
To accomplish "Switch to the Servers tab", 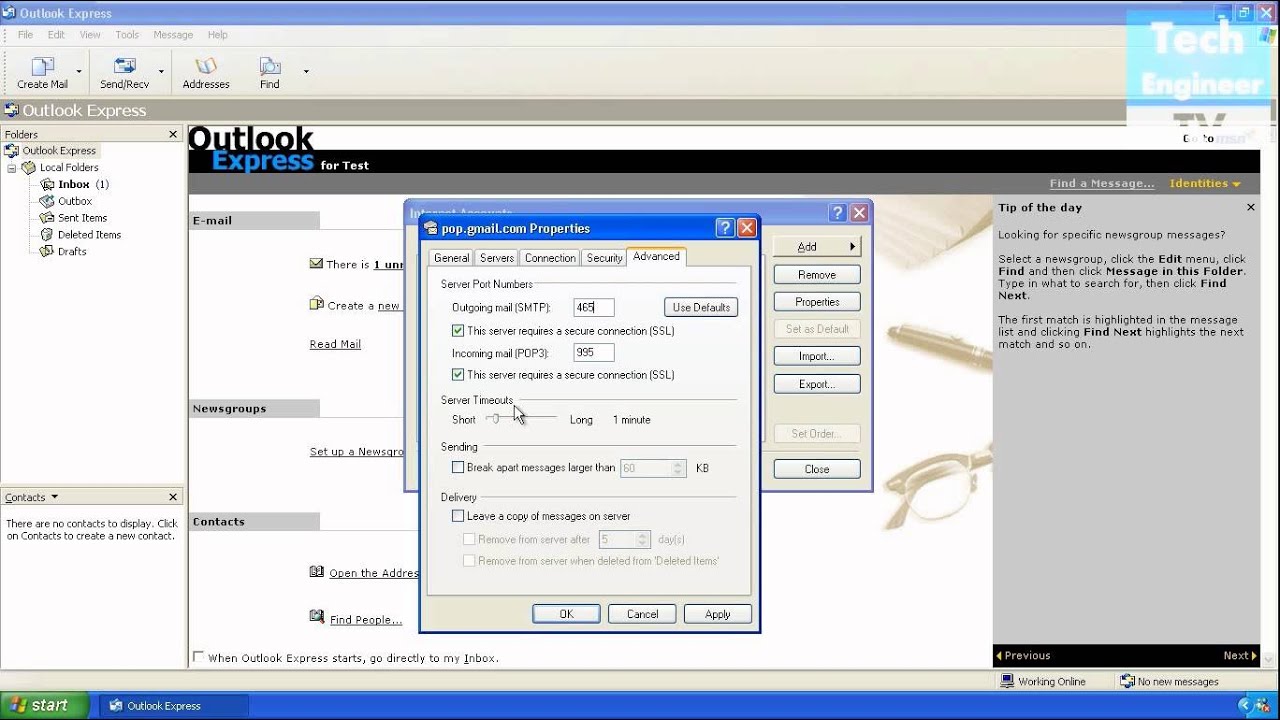I will pyautogui.click(x=497, y=258).
